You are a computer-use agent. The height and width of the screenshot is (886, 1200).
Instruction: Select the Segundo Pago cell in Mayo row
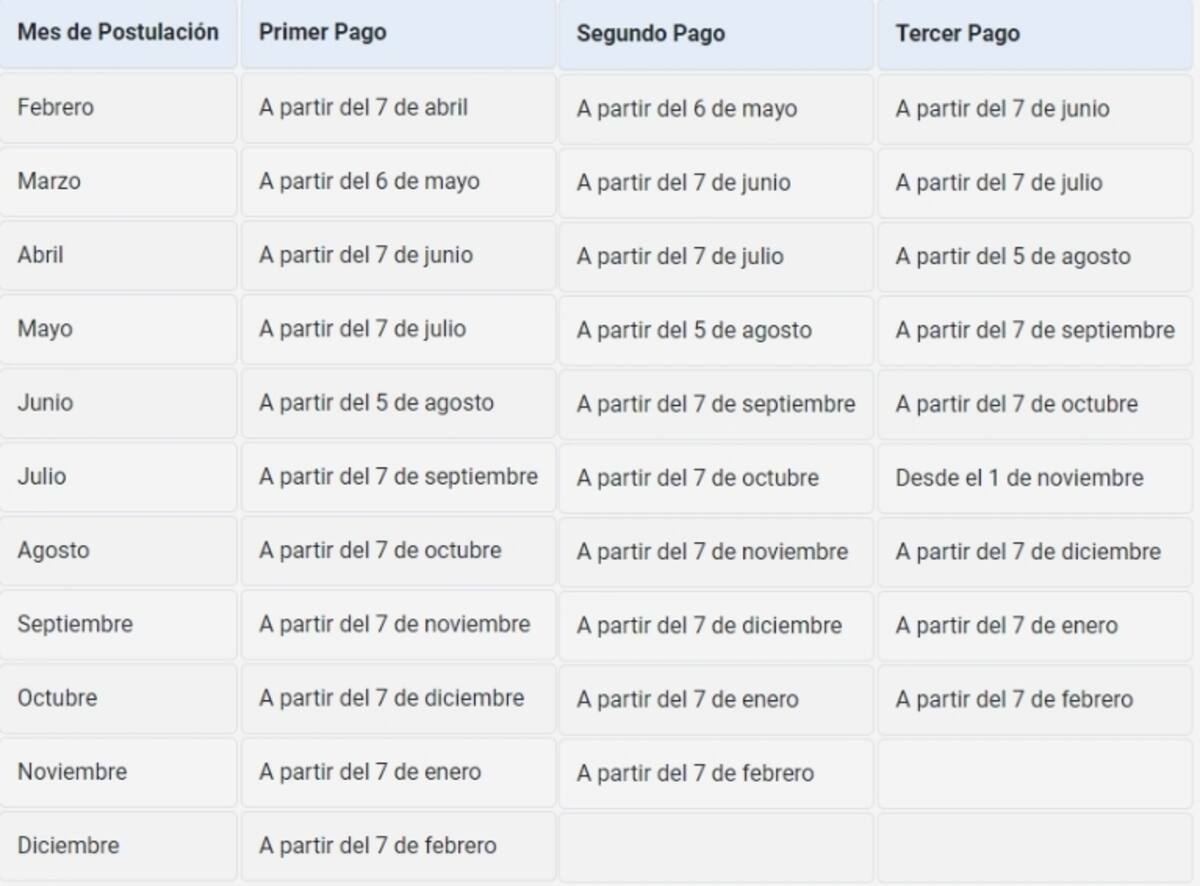pos(694,330)
